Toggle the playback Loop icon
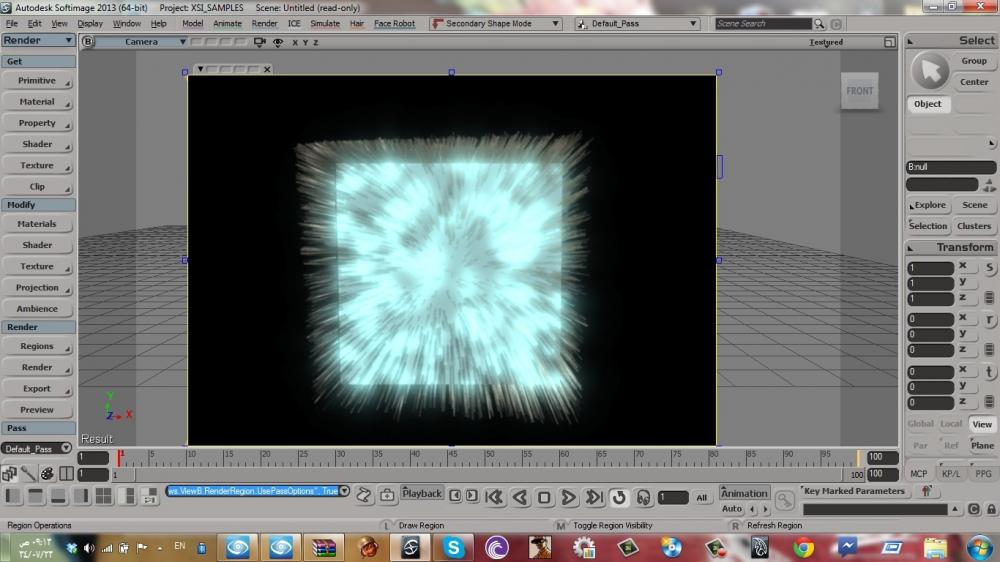1000x562 pixels. click(618, 497)
